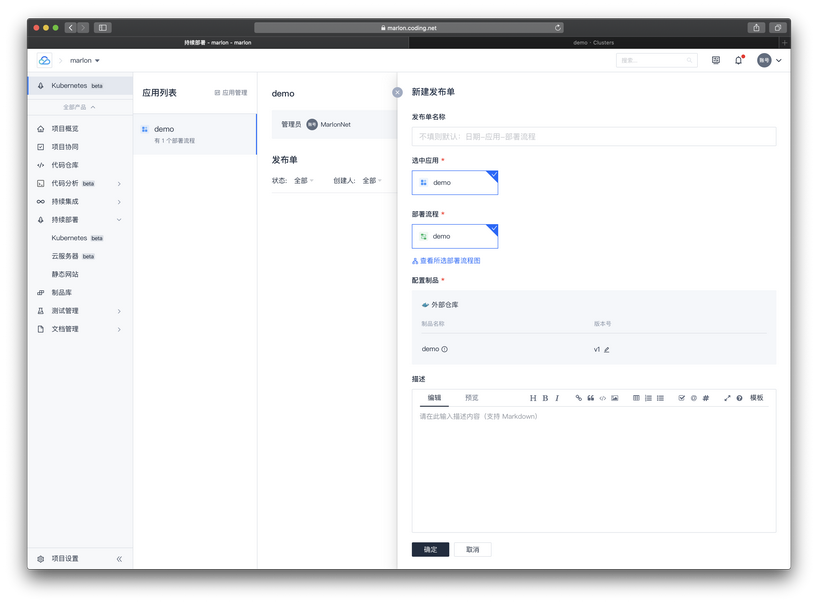This screenshot has height=605, width=818.
Task: Click the 确定 button
Action: (430, 549)
